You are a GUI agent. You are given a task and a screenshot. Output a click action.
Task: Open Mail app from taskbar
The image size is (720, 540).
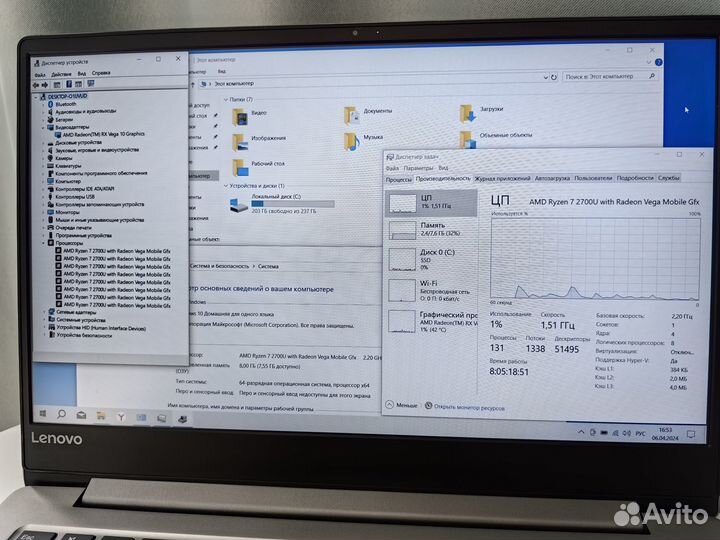click(x=81, y=415)
